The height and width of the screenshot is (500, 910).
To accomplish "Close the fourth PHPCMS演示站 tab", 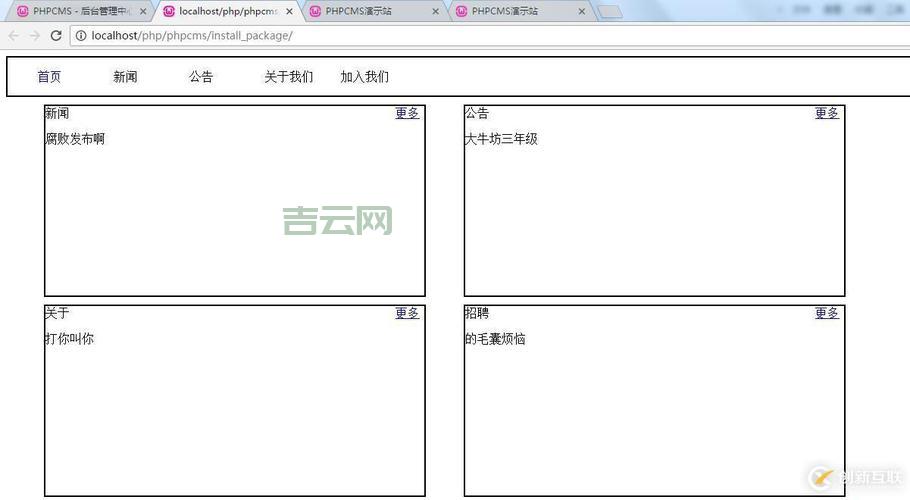I will pos(582,11).
